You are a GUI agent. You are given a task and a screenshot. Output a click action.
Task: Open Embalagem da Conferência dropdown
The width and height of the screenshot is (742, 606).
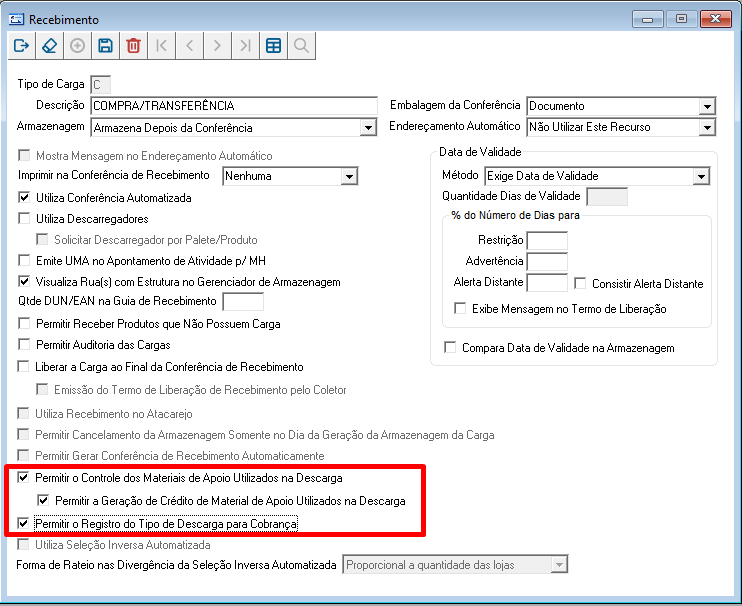pyautogui.click(x=707, y=106)
